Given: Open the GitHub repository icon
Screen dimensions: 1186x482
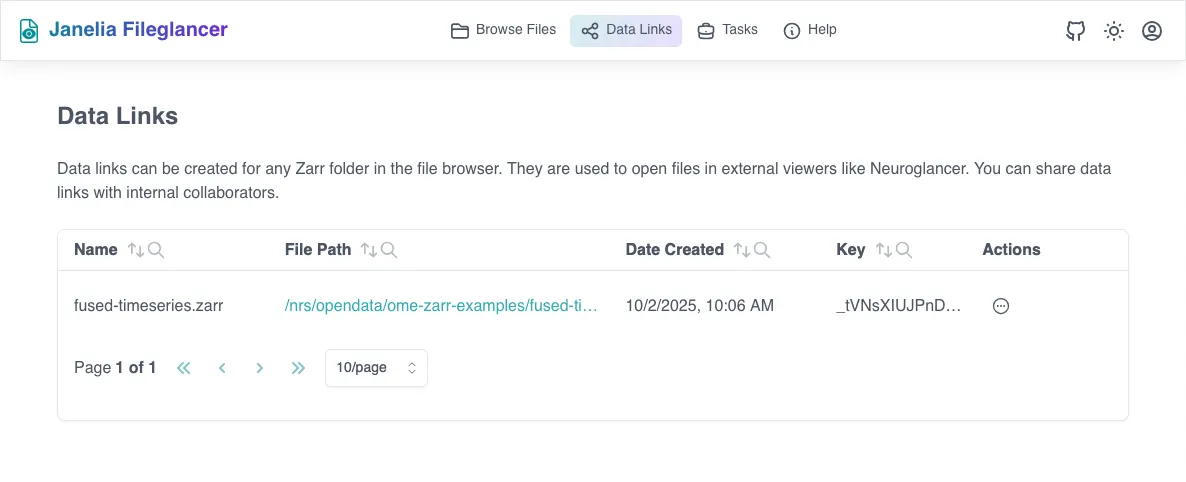Looking at the screenshot, I should point(1076,31).
